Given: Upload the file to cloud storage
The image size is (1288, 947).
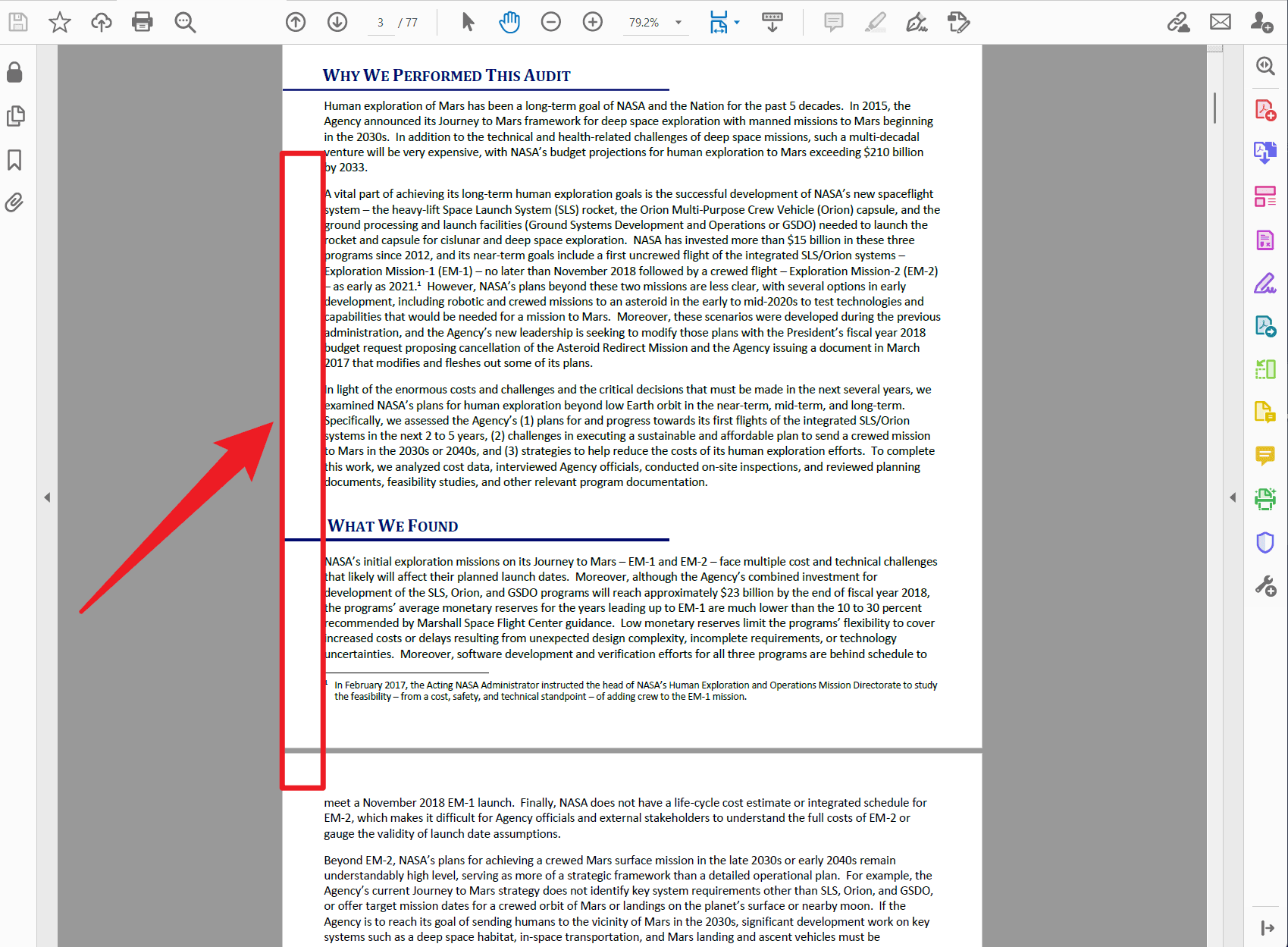Looking at the screenshot, I should pos(101,22).
